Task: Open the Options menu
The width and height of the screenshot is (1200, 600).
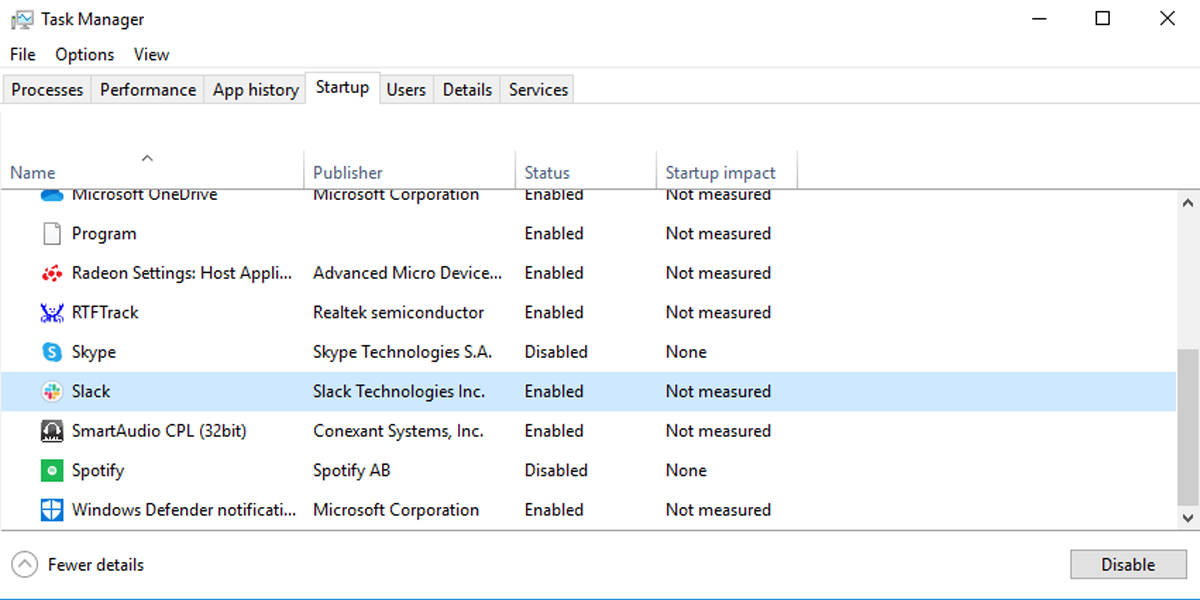Action: click(84, 55)
